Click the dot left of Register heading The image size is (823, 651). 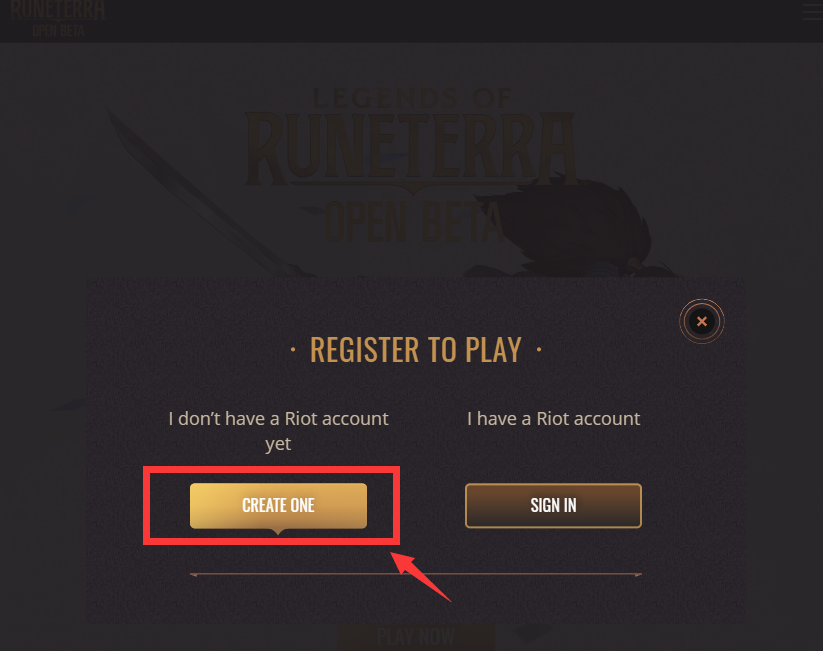point(293,350)
